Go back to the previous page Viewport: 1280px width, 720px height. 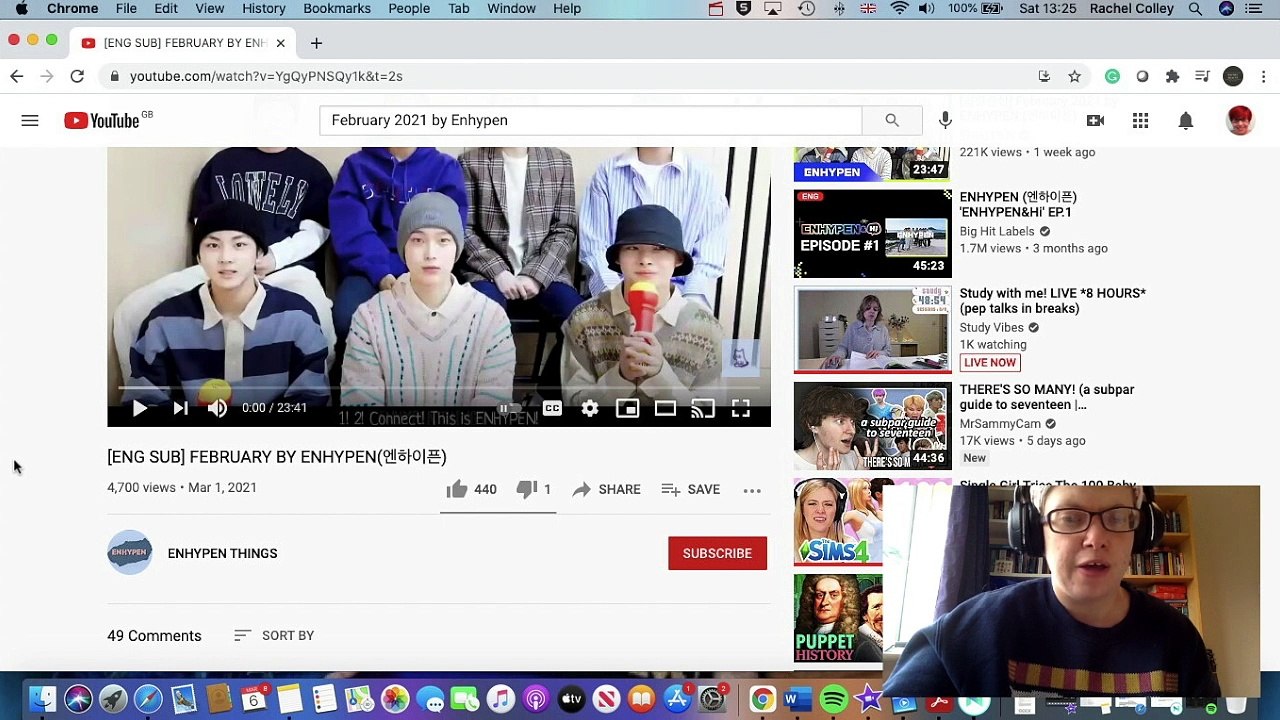(17, 76)
